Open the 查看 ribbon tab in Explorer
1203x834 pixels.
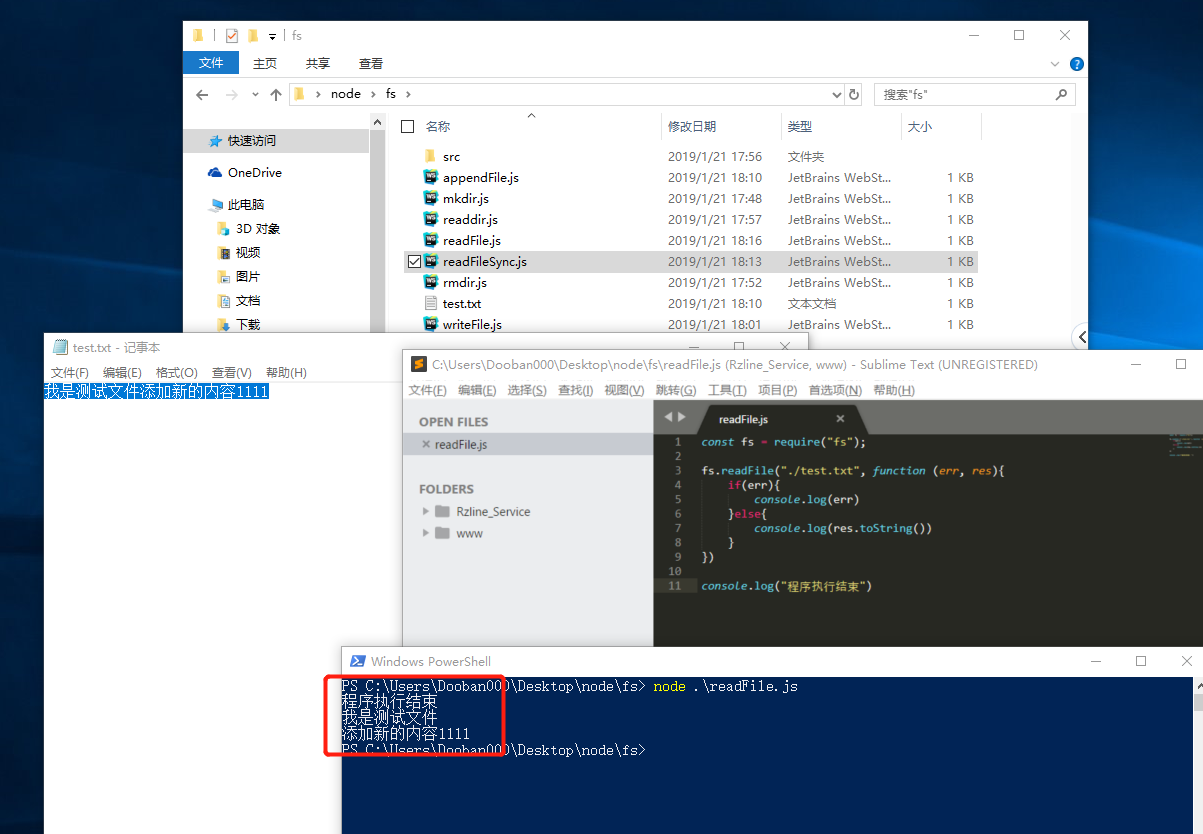click(x=371, y=63)
